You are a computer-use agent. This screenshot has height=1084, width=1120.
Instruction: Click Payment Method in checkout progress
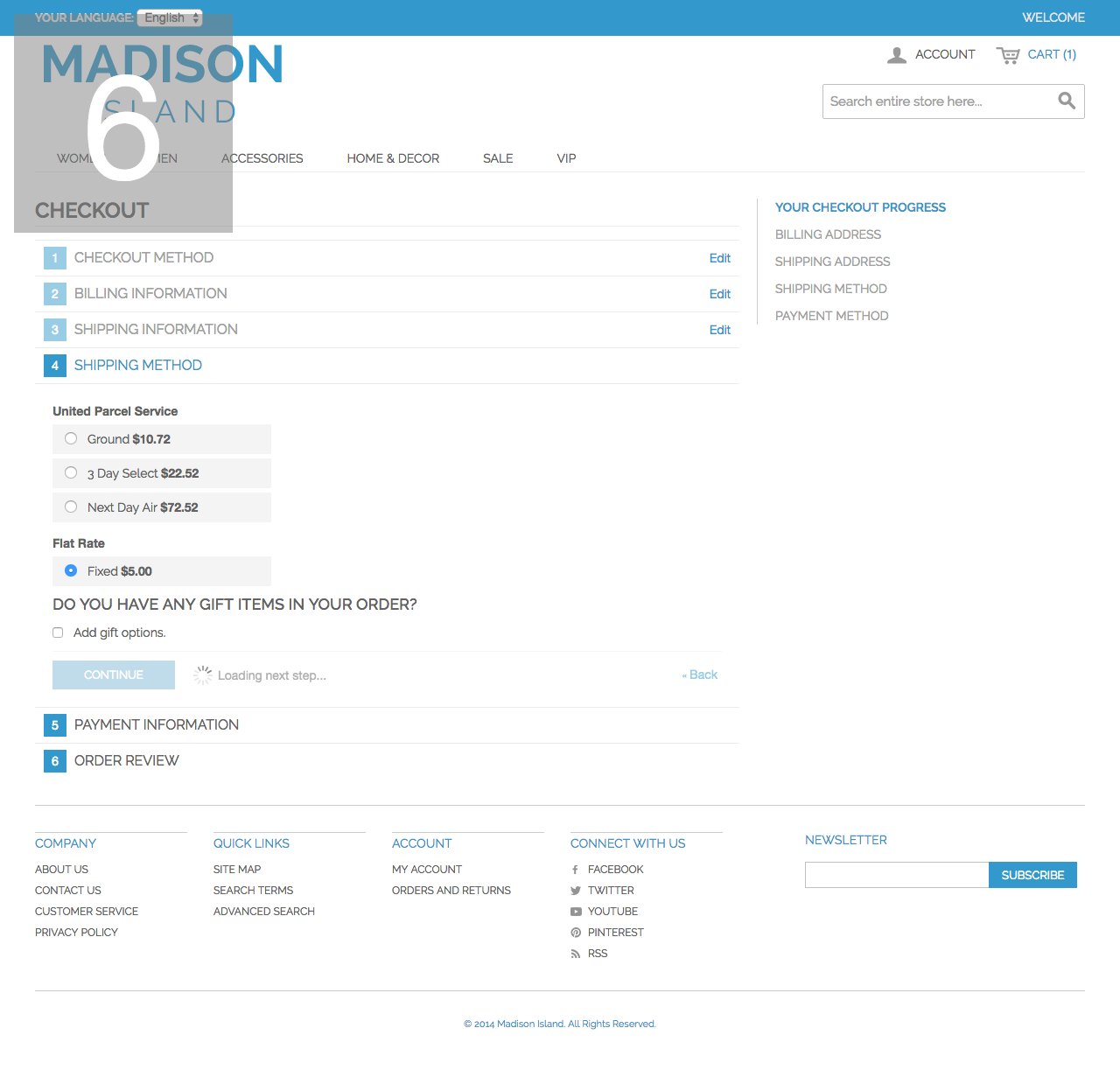(831, 316)
